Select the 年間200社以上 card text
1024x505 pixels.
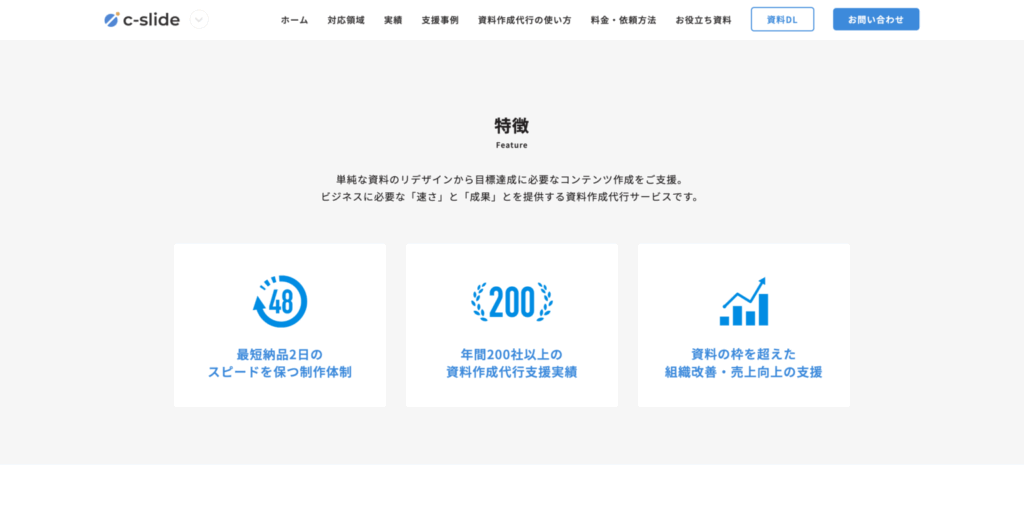pyautogui.click(x=512, y=363)
